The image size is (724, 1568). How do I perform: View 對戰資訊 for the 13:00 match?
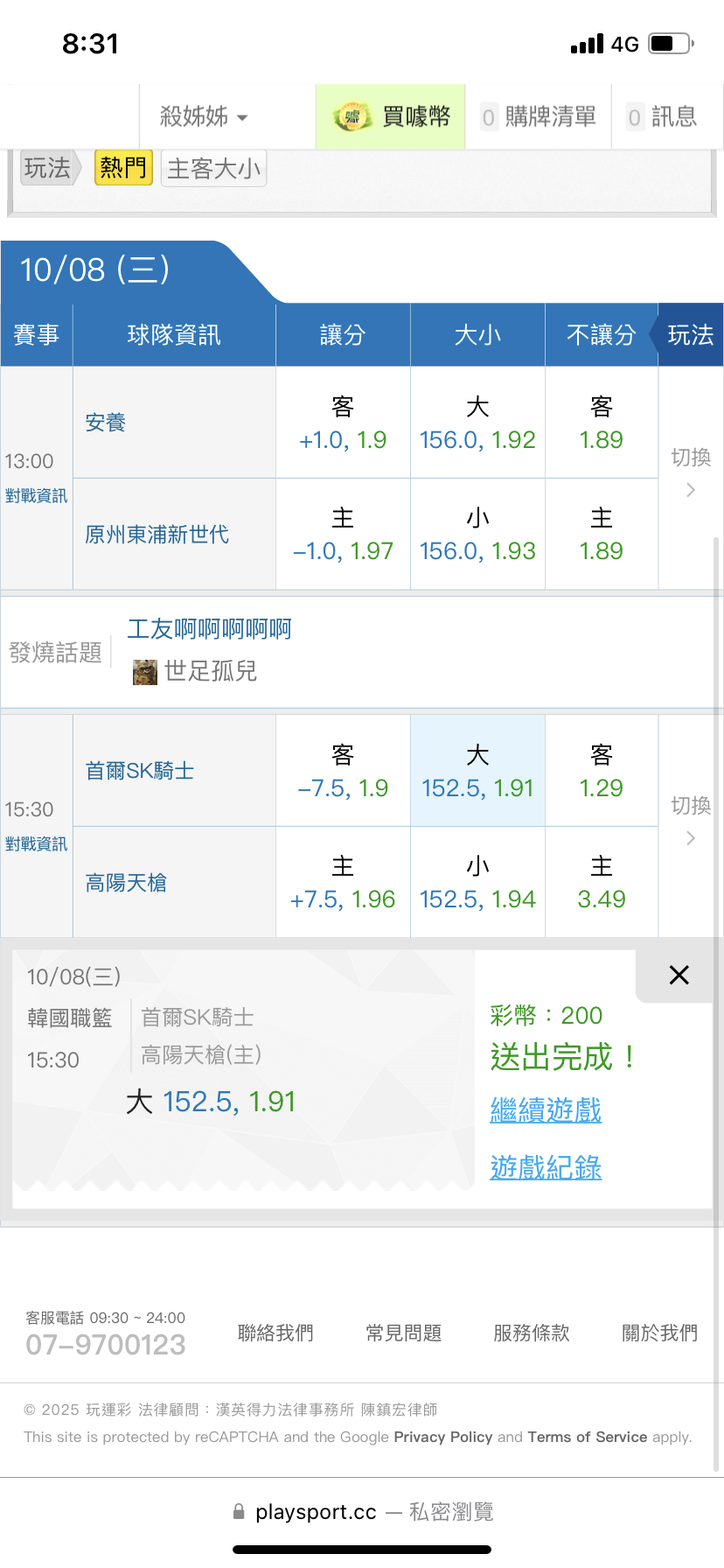[x=36, y=496]
